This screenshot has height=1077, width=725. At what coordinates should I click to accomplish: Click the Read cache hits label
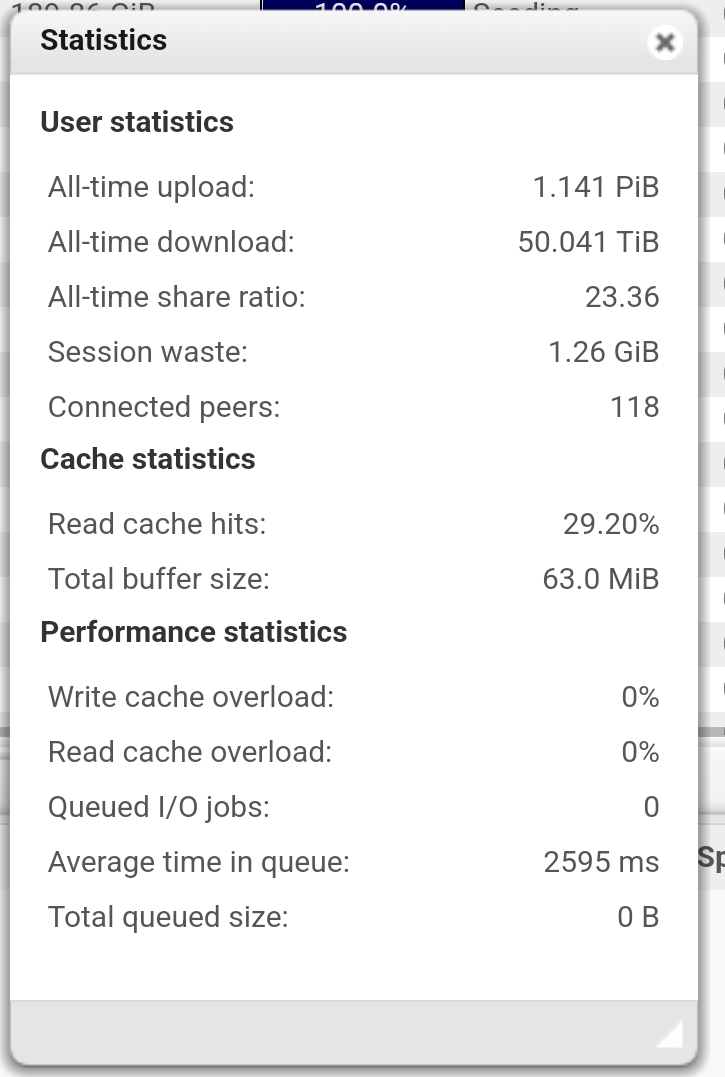point(157,524)
